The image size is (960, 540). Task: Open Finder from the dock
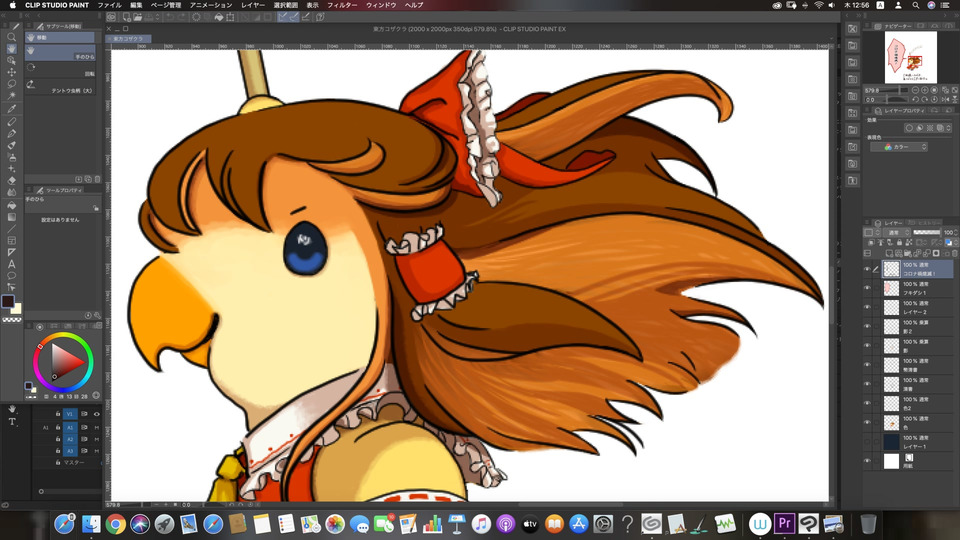(x=91, y=524)
